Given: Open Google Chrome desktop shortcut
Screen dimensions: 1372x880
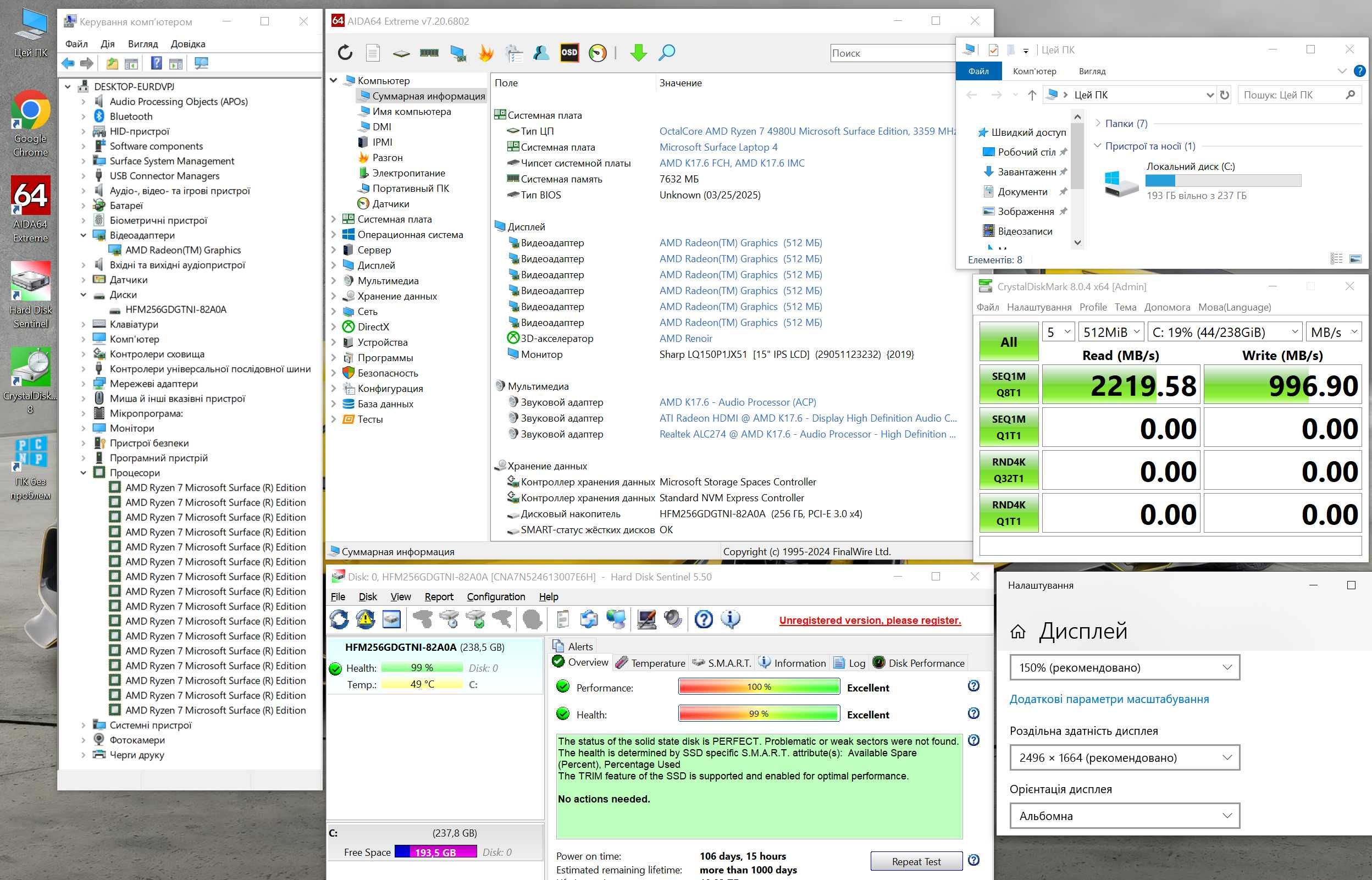Looking at the screenshot, I should pos(30,124).
